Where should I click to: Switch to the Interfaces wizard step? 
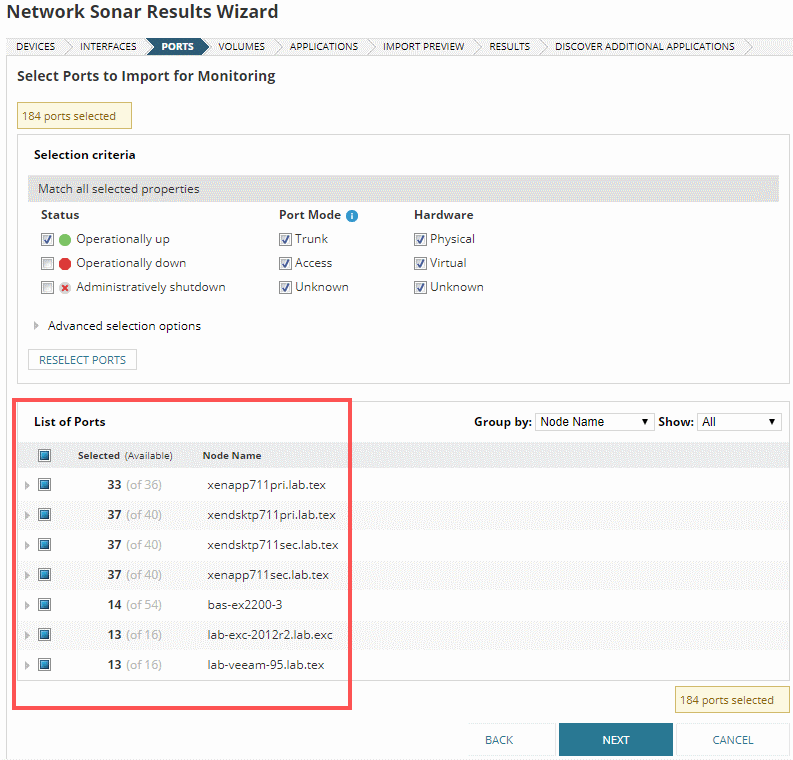(108, 47)
